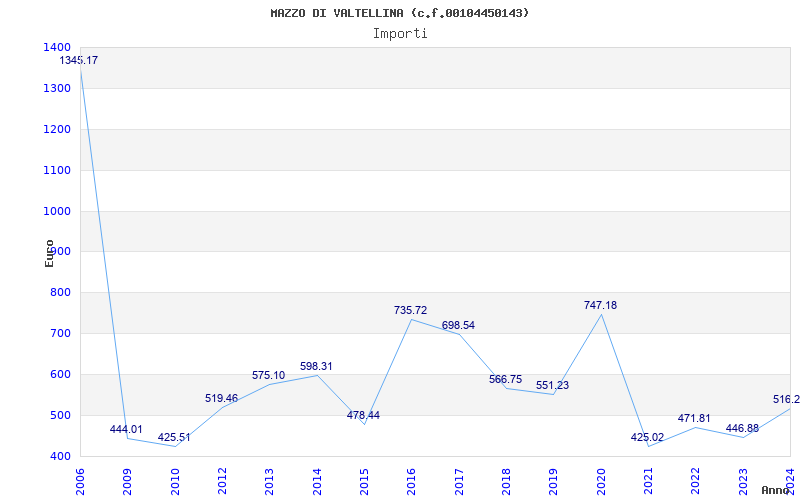Image resolution: width=800 pixels, height=500 pixels.
Task: Click the 566.75 data label
Action: pos(506,380)
